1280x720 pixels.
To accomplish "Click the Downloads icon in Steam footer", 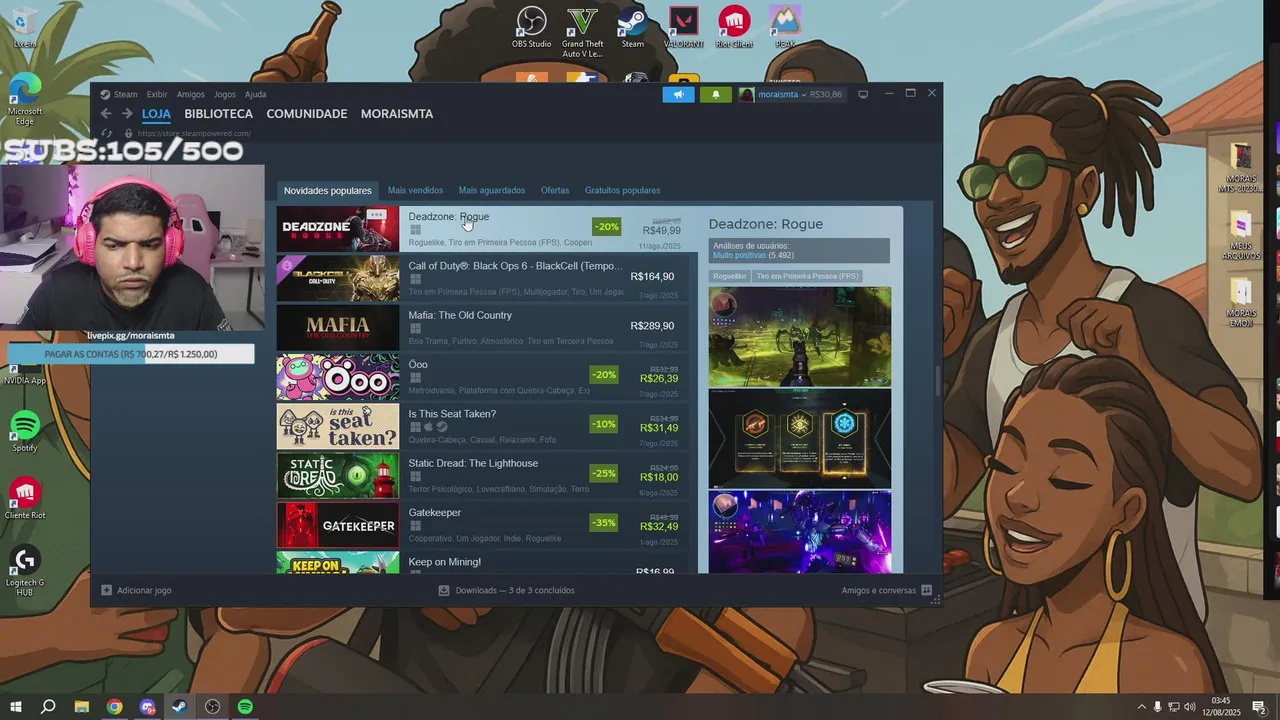I will [x=444, y=590].
